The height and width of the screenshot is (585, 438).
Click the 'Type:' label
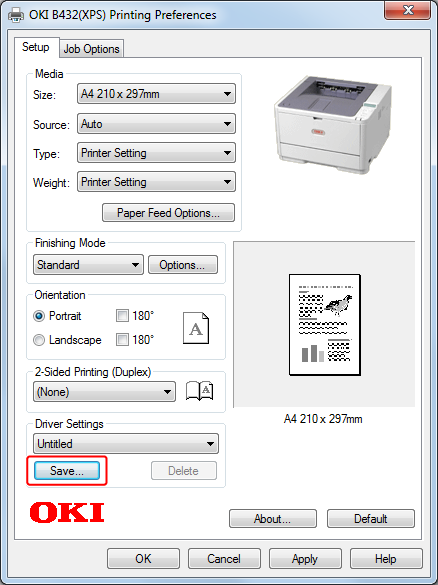46,154
